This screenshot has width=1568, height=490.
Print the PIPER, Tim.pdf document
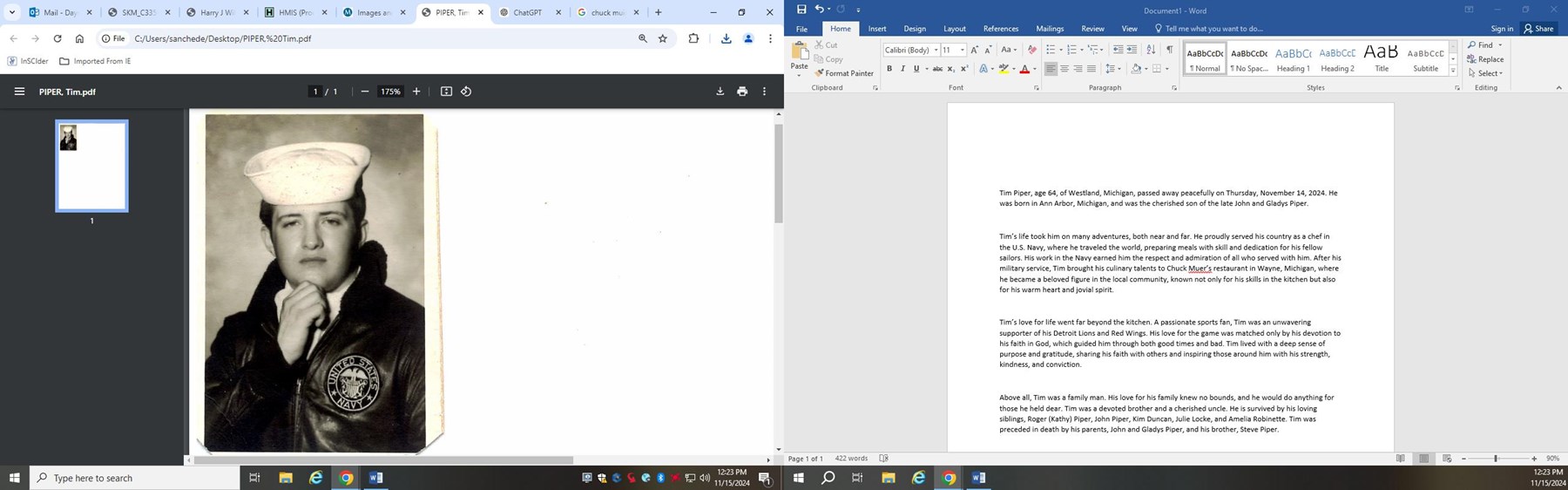(742, 92)
